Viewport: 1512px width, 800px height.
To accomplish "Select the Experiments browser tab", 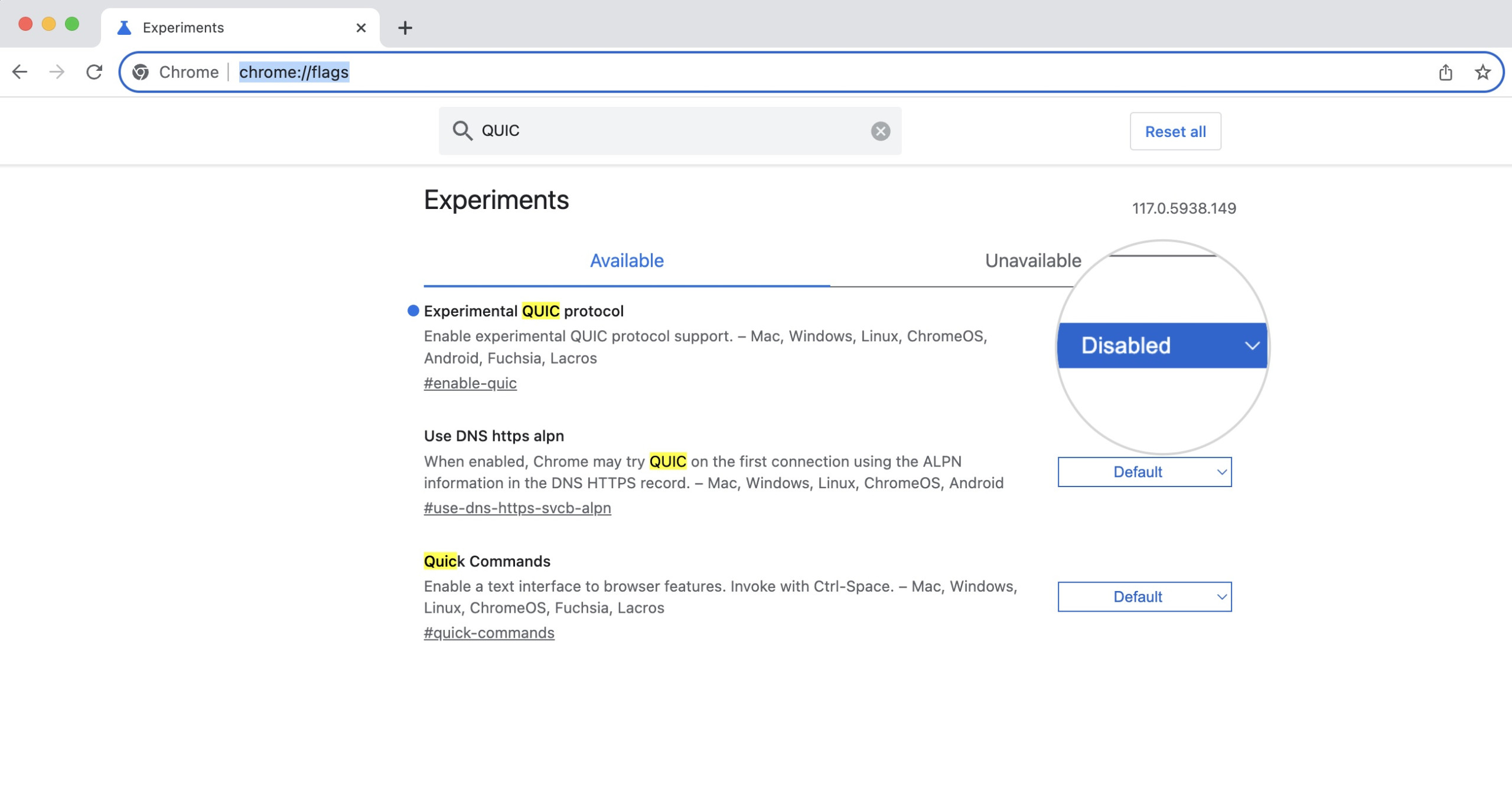I will tap(240, 28).
